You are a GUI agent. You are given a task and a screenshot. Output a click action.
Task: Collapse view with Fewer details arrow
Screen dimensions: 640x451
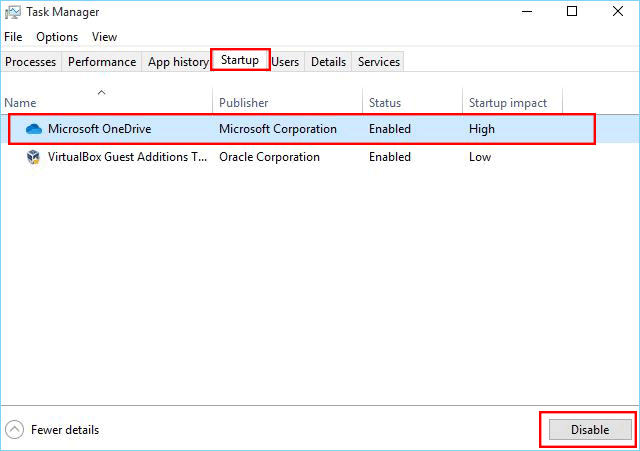[x=14, y=429]
